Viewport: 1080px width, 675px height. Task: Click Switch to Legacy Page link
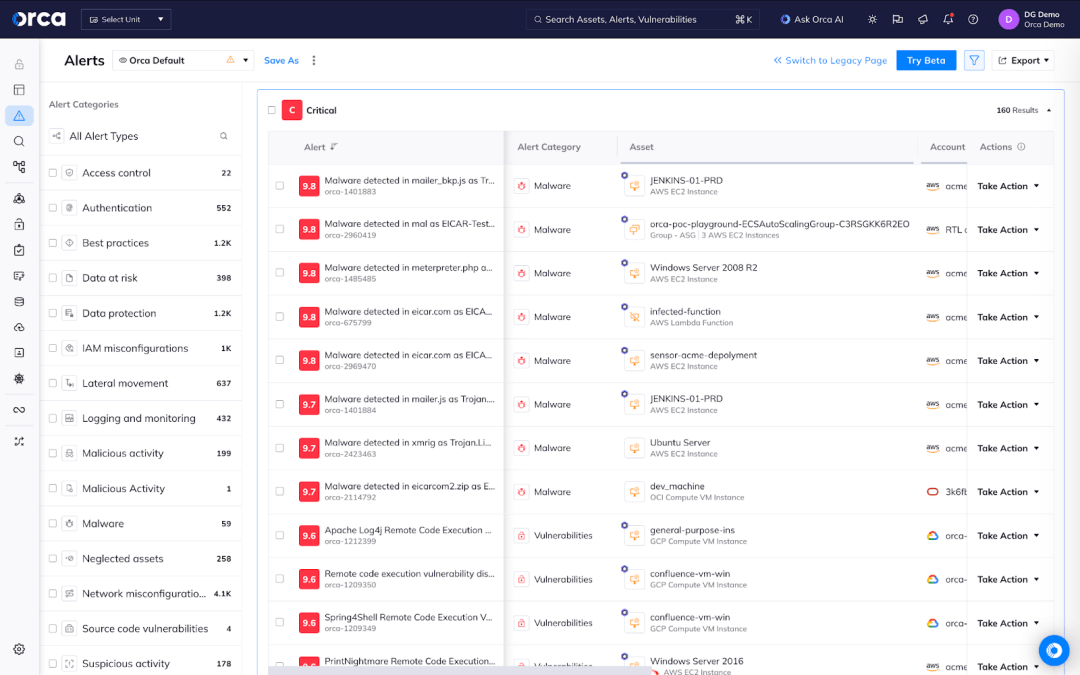tap(830, 60)
